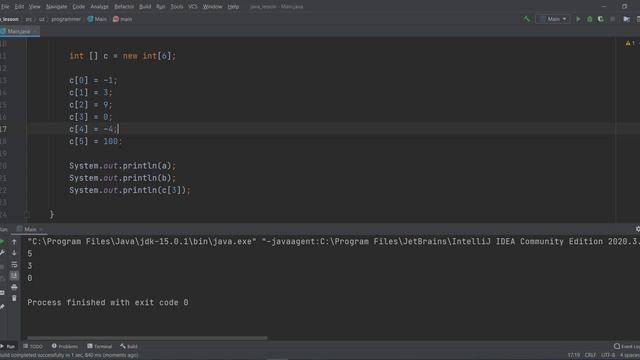Click the warning indicator in editor corner
Screen dimensions: 640x360
click(630, 43)
